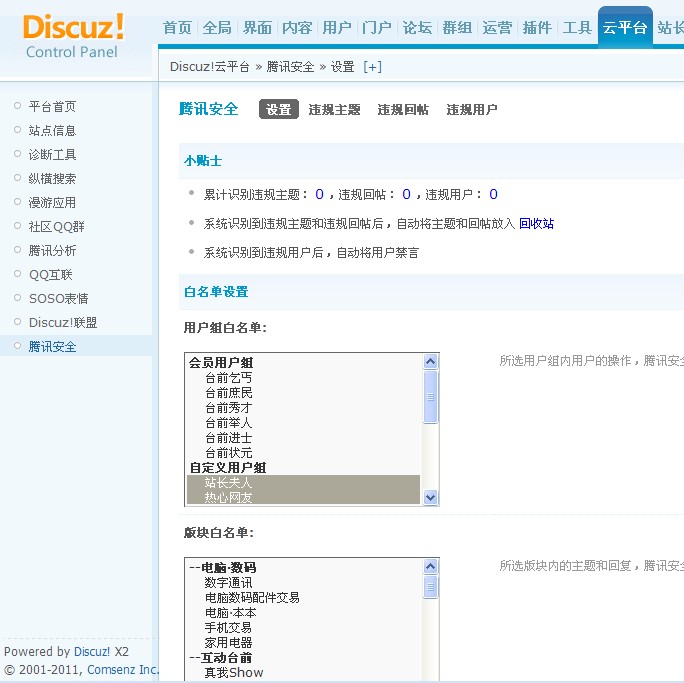Click the 违规主题 count value 0
This screenshot has width=684, height=683.
(319, 194)
